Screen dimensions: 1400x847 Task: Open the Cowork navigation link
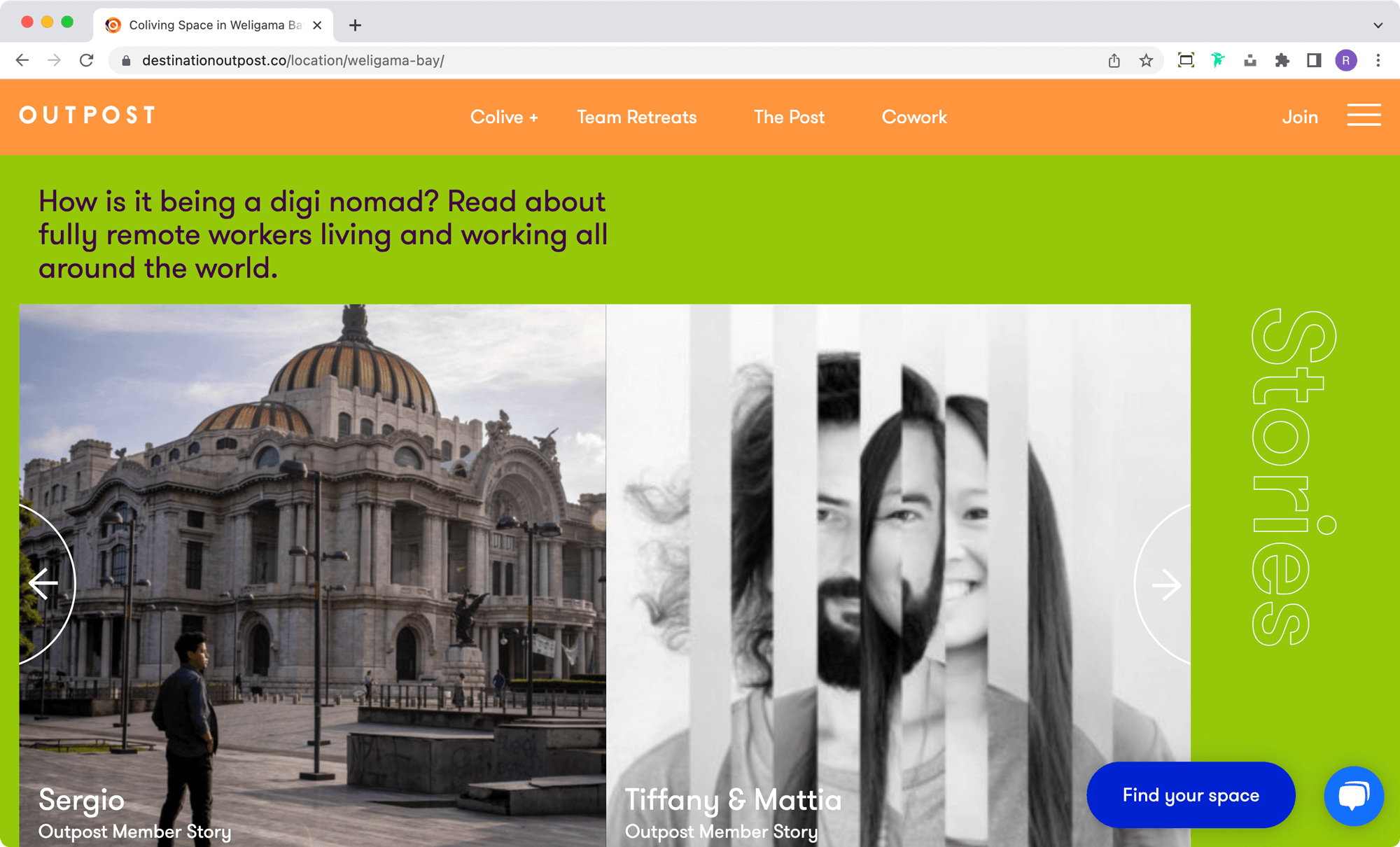coord(913,117)
